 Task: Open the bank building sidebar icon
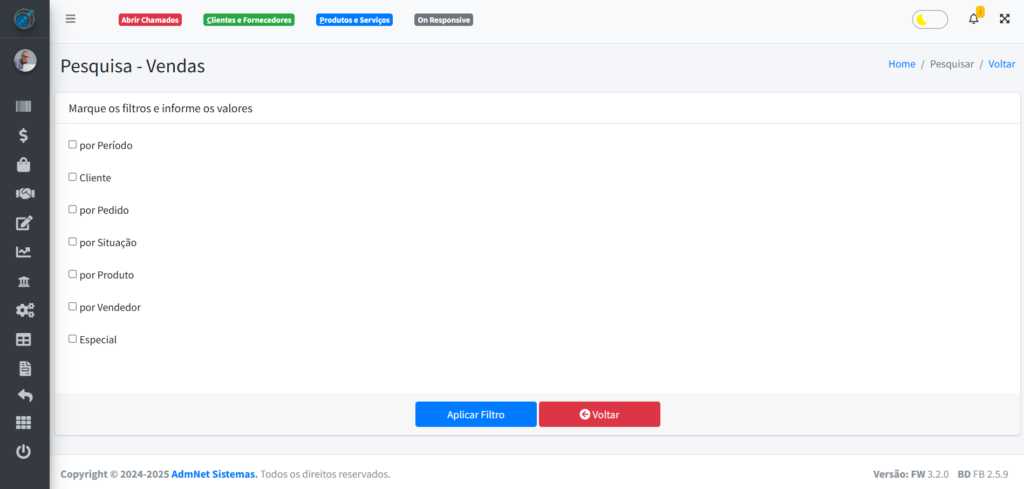pyautogui.click(x=24, y=281)
